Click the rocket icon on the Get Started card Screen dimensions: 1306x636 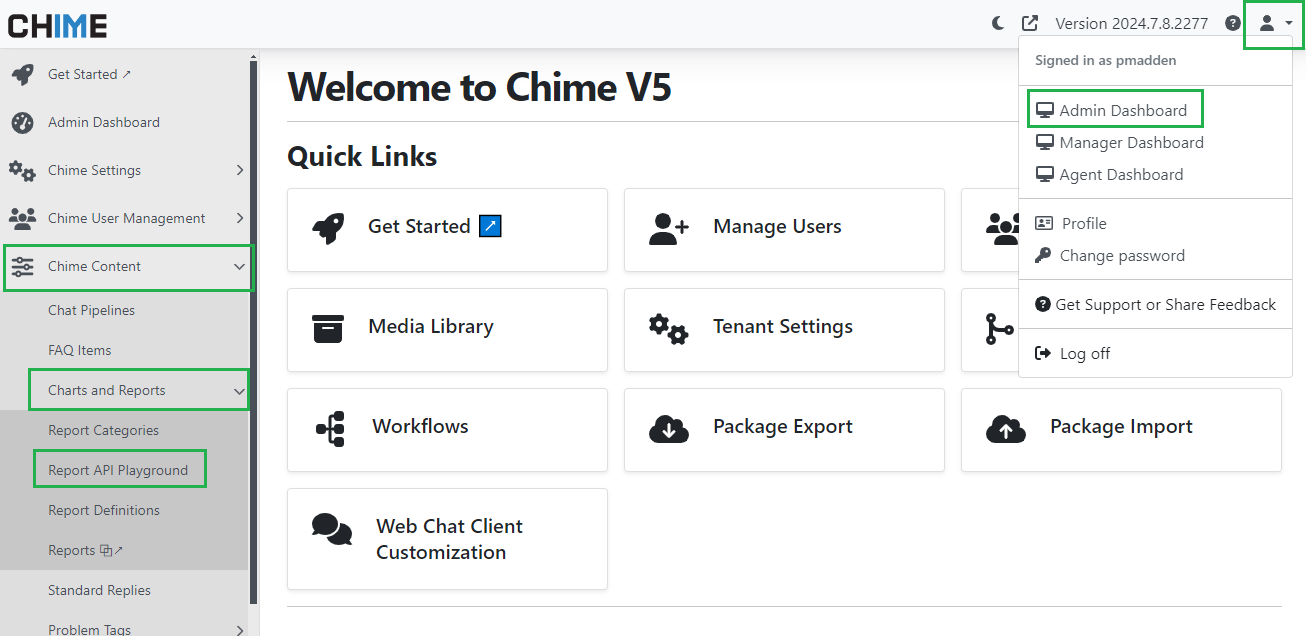pos(329,228)
